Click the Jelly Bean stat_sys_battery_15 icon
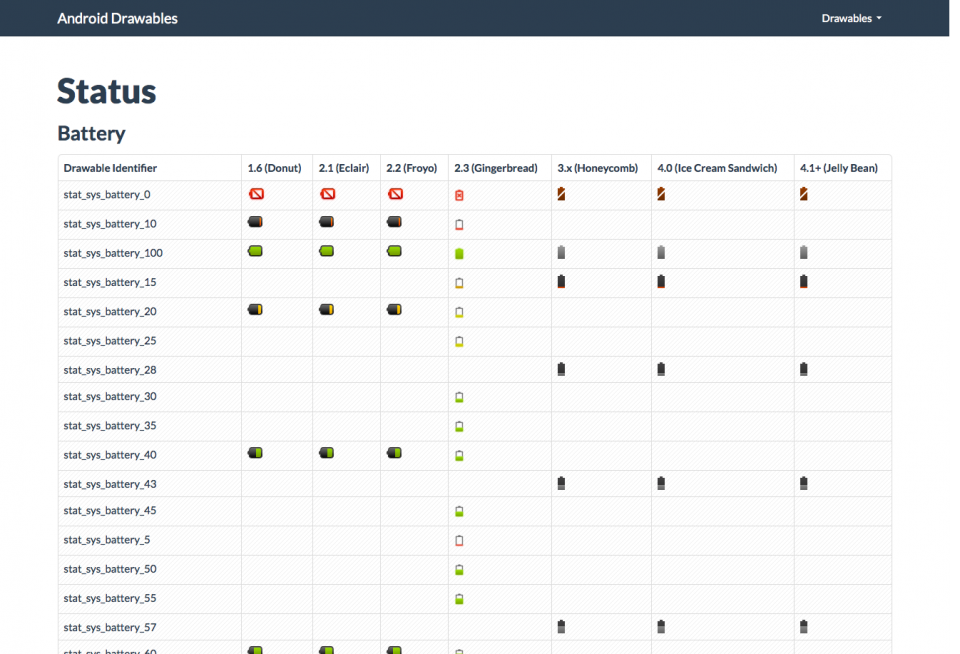The width and height of the screenshot is (960, 654). tap(804, 282)
